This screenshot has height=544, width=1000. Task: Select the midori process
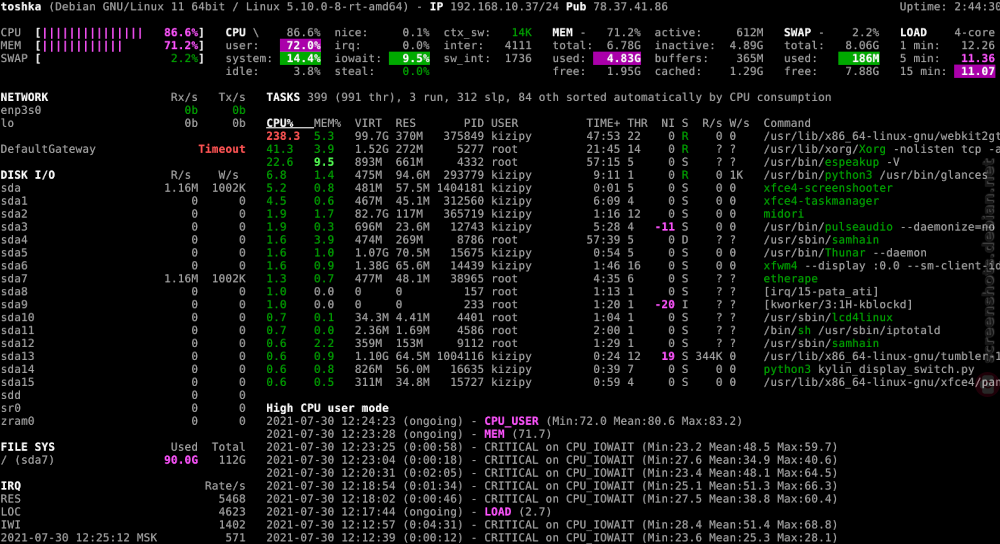pyautogui.click(x=783, y=214)
